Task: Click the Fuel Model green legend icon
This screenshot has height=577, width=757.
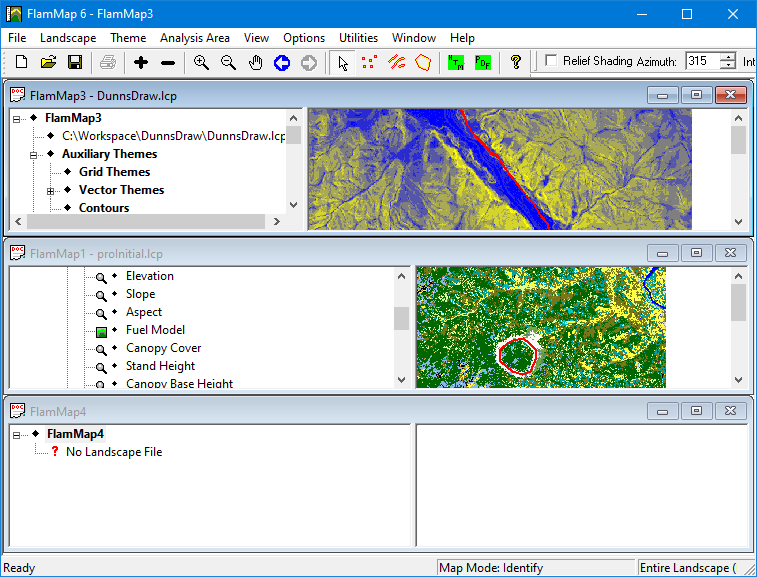Action: pyautogui.click(x=101, y=332)
